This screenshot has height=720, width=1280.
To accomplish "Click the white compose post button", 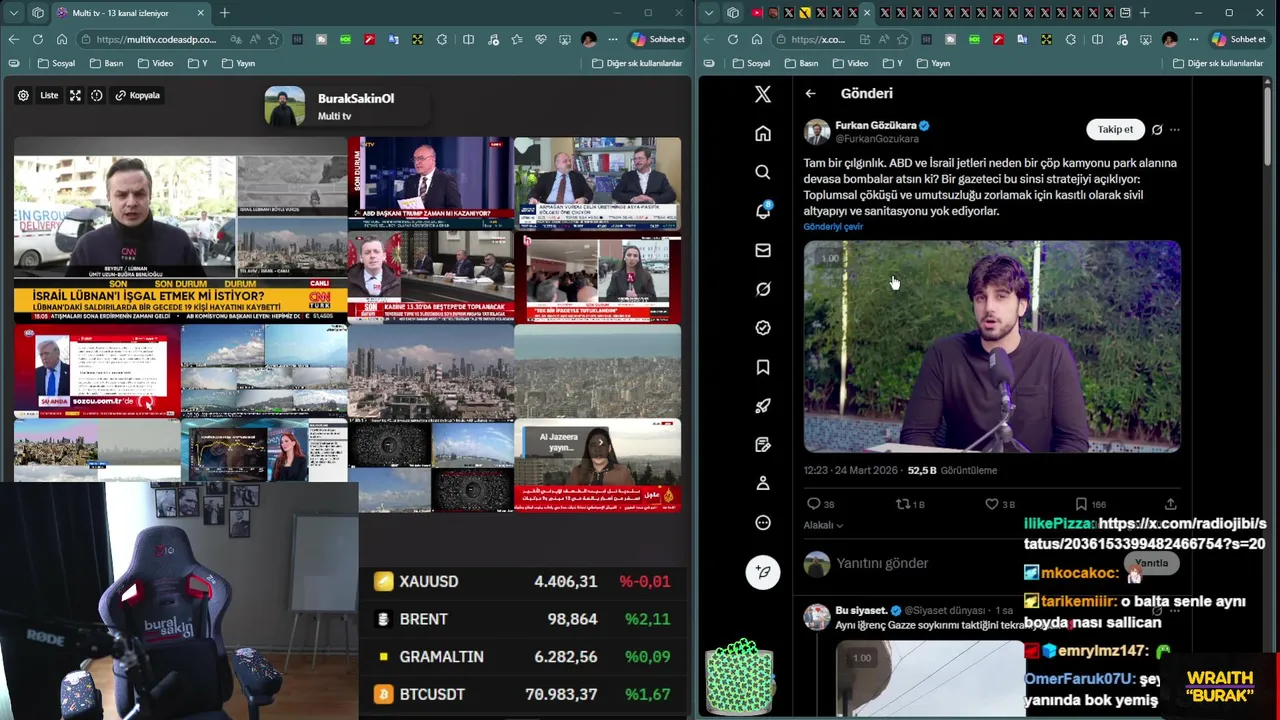I will [x=763, y=572].
